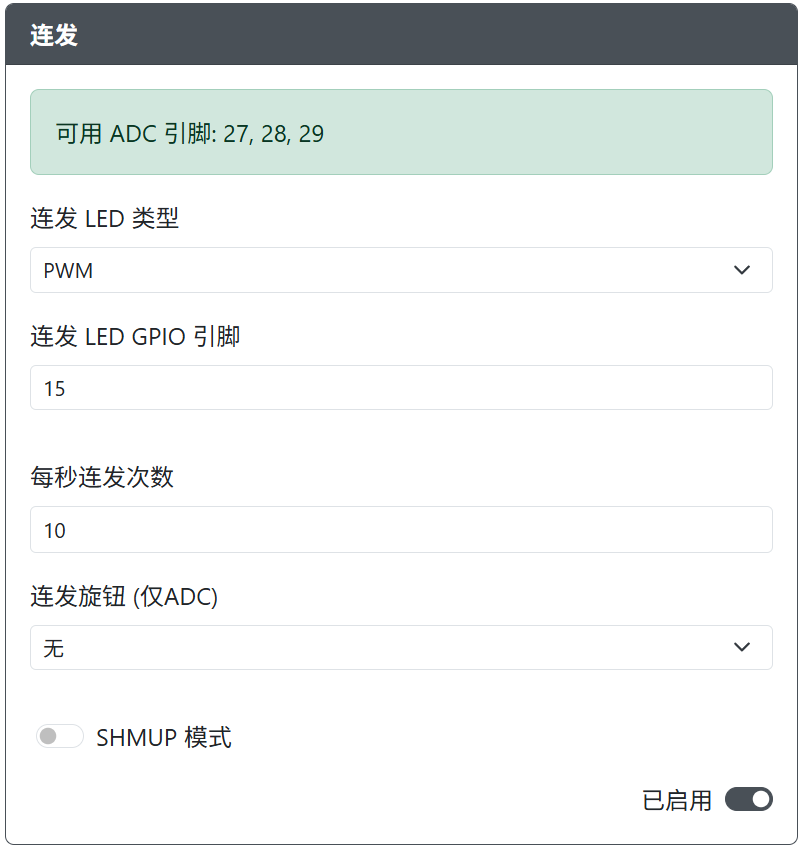Image resolution: width=803 pixels, height=849 pixels.
Task: Click the 每秒连发次数 label
Action: (x=102, y=477)
